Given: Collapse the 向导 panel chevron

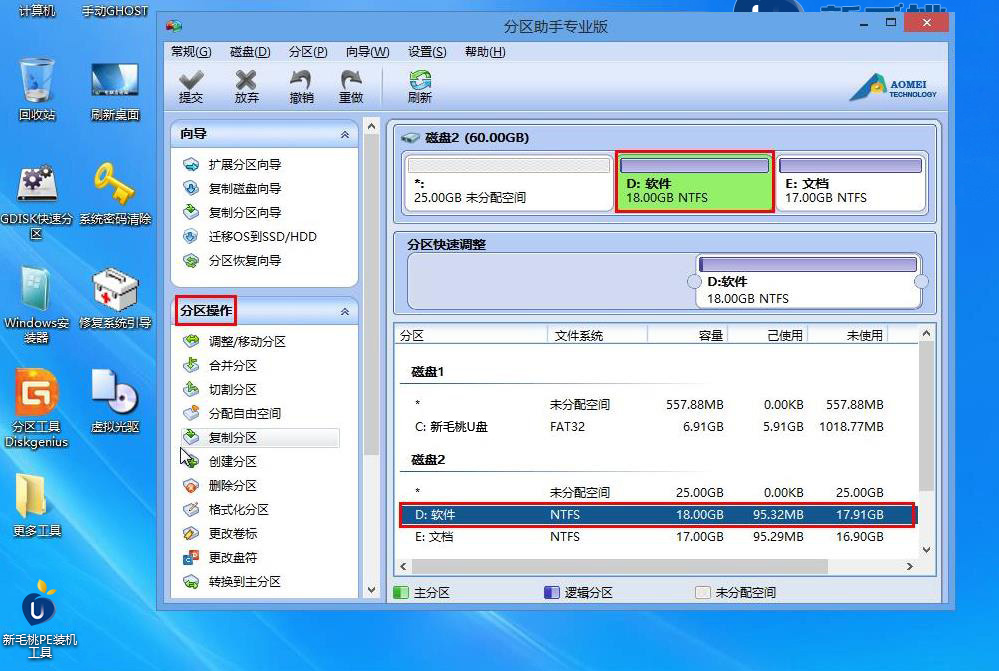Looking at the screenshot, I should click(x=345, y=134).
